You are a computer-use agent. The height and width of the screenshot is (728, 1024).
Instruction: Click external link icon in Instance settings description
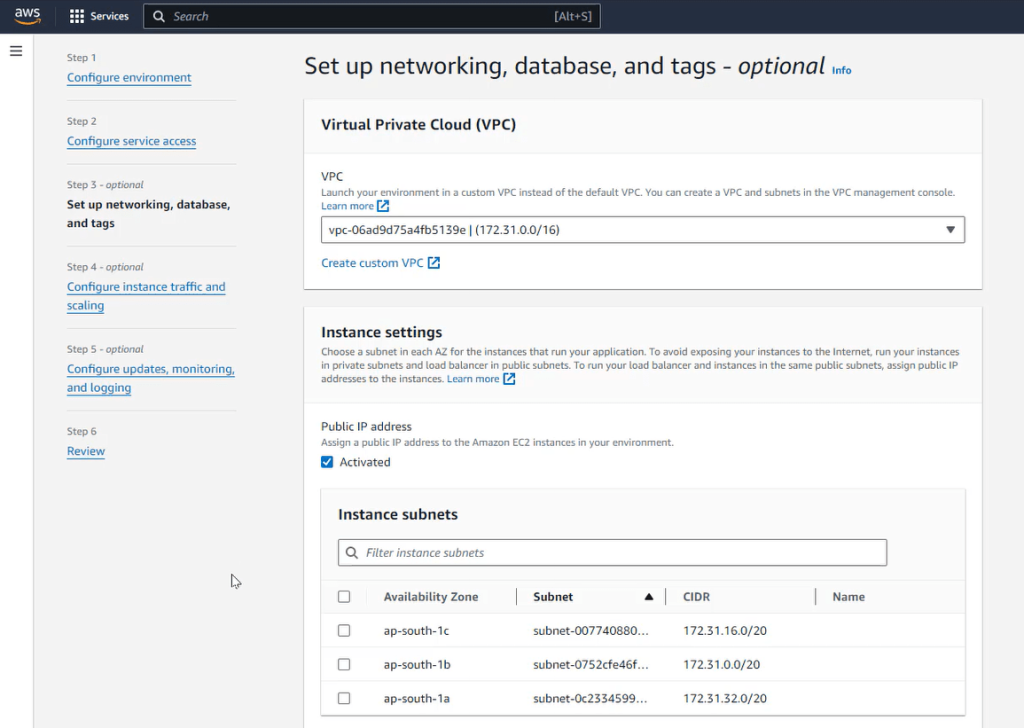click(509, 379)
